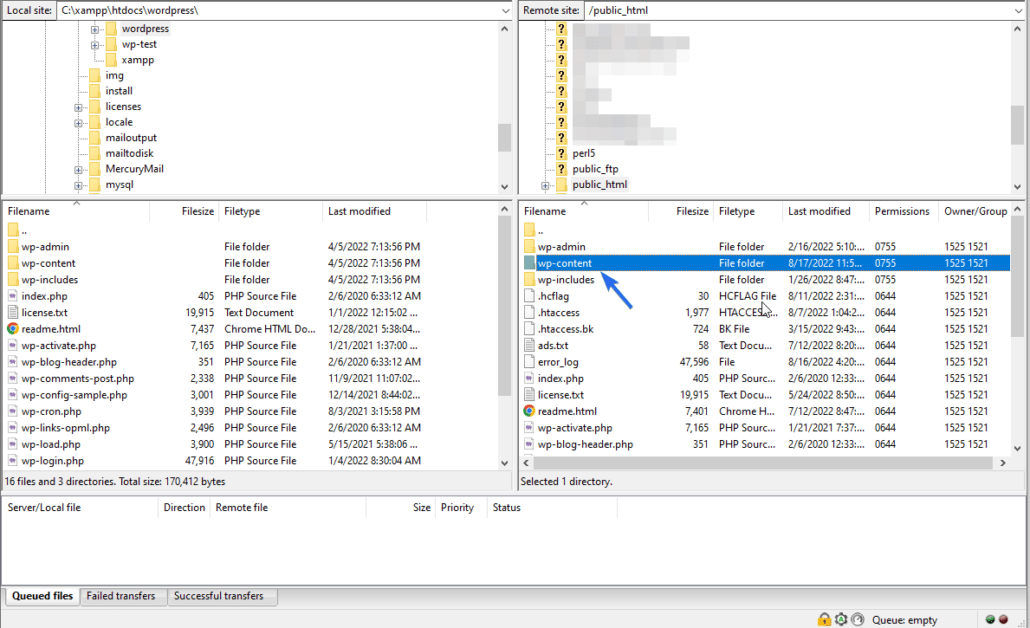Click the Chrome icon of local readme.html
1030x628 pixels.
(13, 329)
